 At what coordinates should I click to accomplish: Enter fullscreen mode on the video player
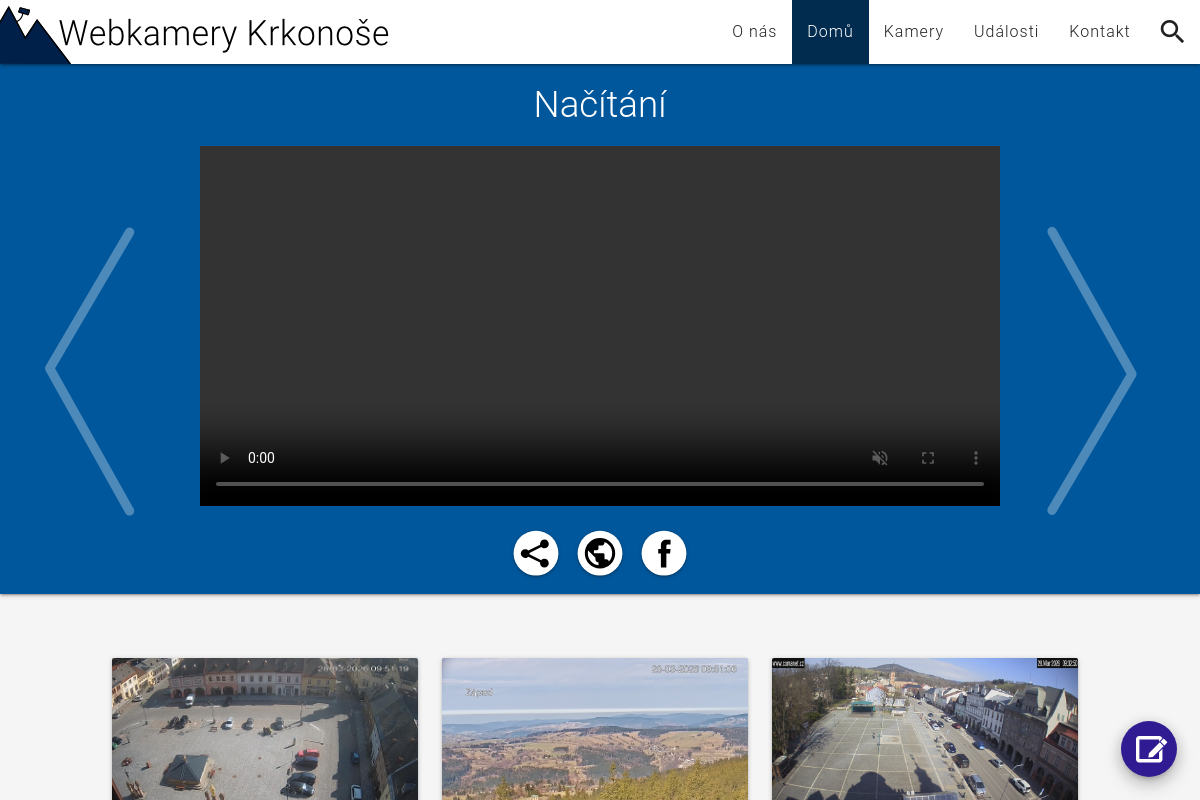pos(928,458)
